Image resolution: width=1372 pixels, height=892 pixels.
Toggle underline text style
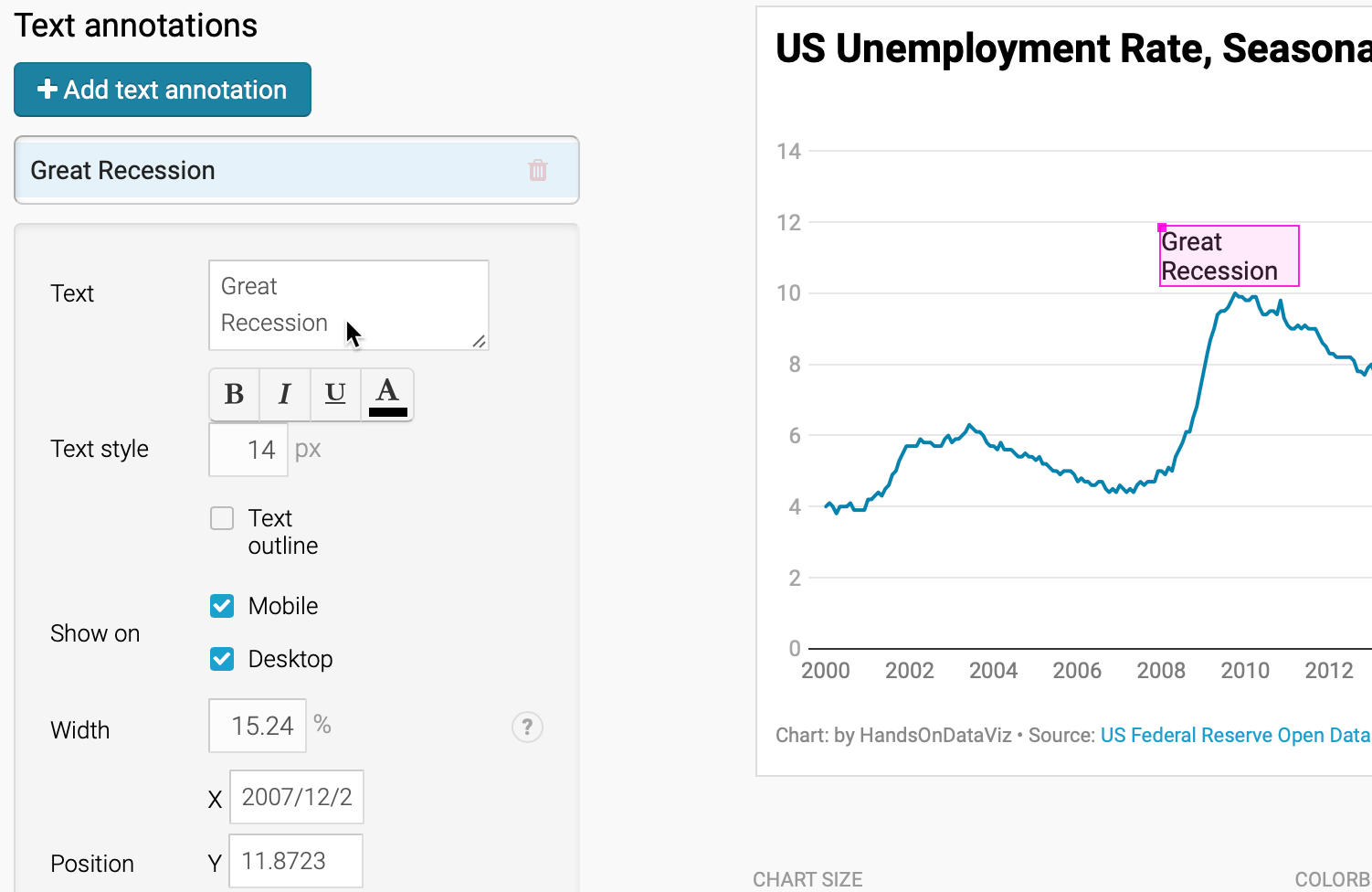[x=336, y=394]
